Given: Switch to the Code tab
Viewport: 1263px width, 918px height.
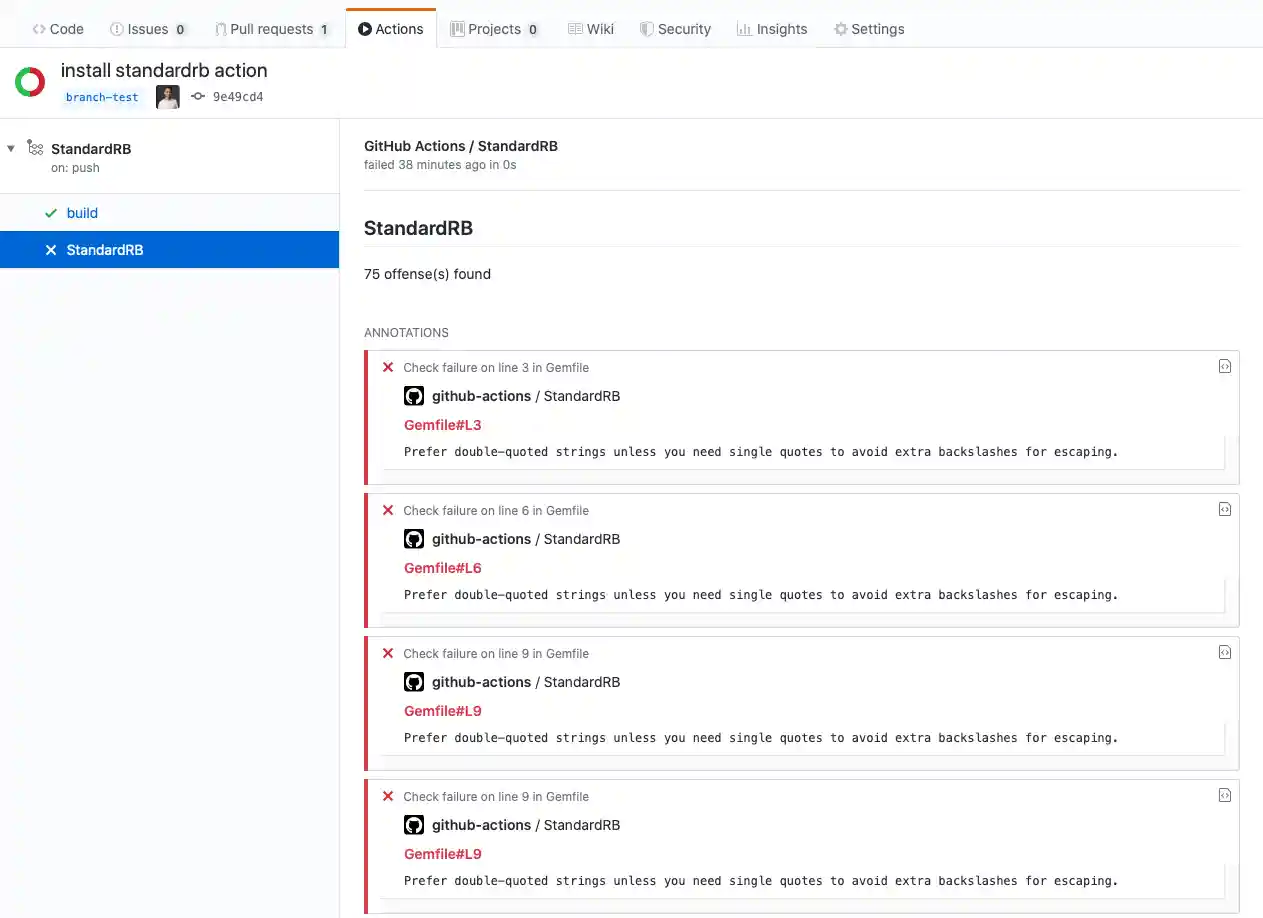Looking at the screenshot, I should pos(57,29).
